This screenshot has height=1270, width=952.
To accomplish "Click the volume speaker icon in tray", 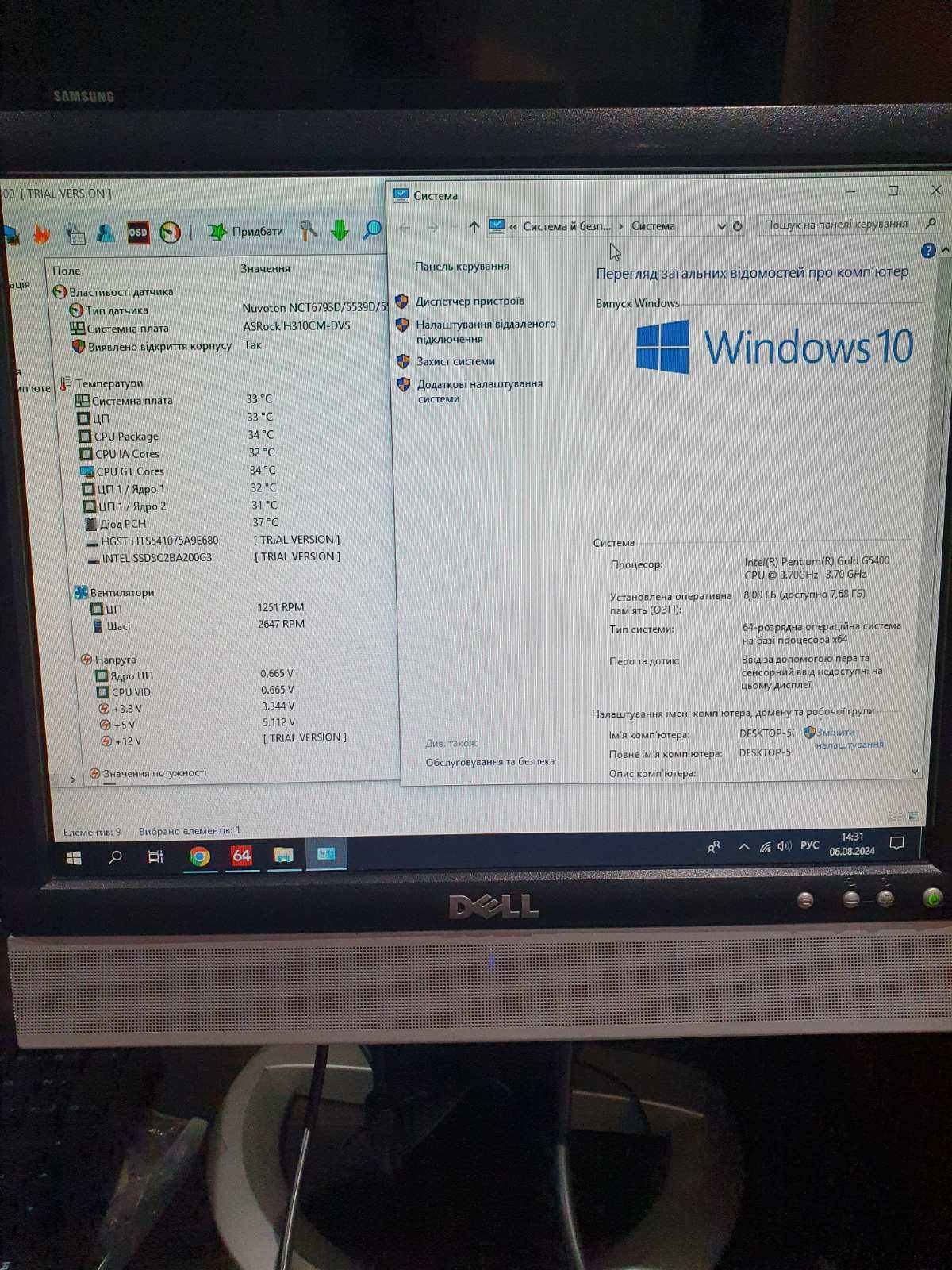I will tap(784, 846).
